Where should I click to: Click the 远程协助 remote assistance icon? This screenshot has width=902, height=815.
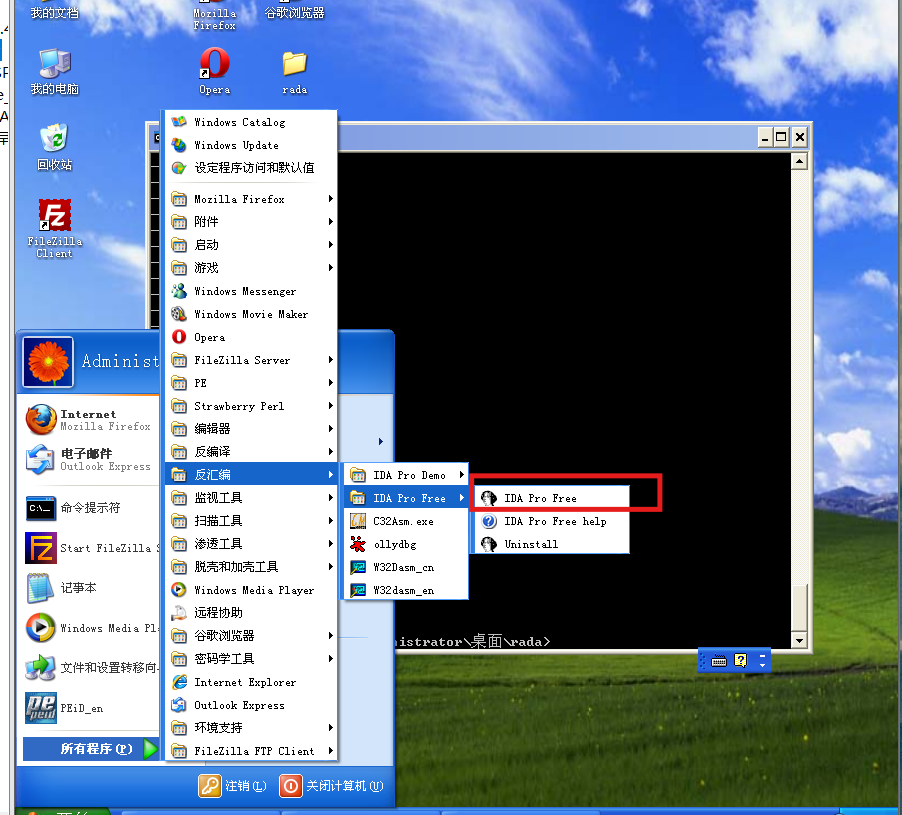click(179, 613)
